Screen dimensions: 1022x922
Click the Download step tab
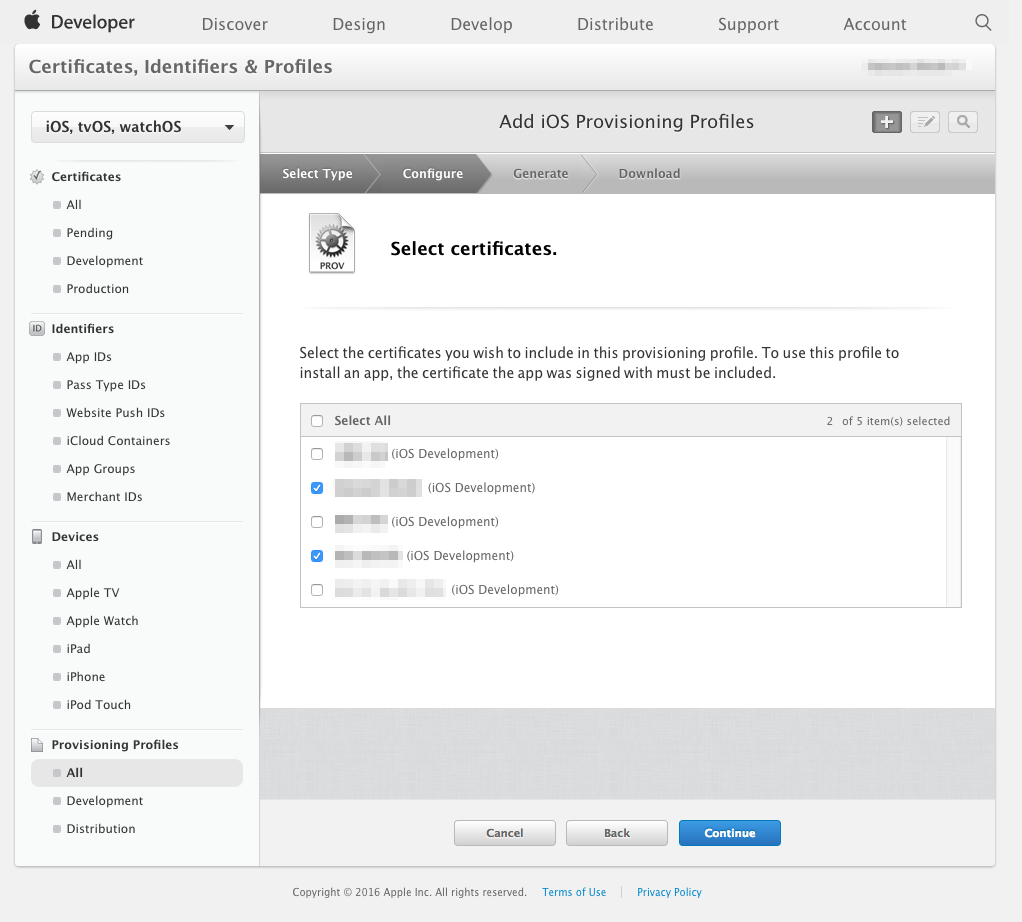pos(649,173)
